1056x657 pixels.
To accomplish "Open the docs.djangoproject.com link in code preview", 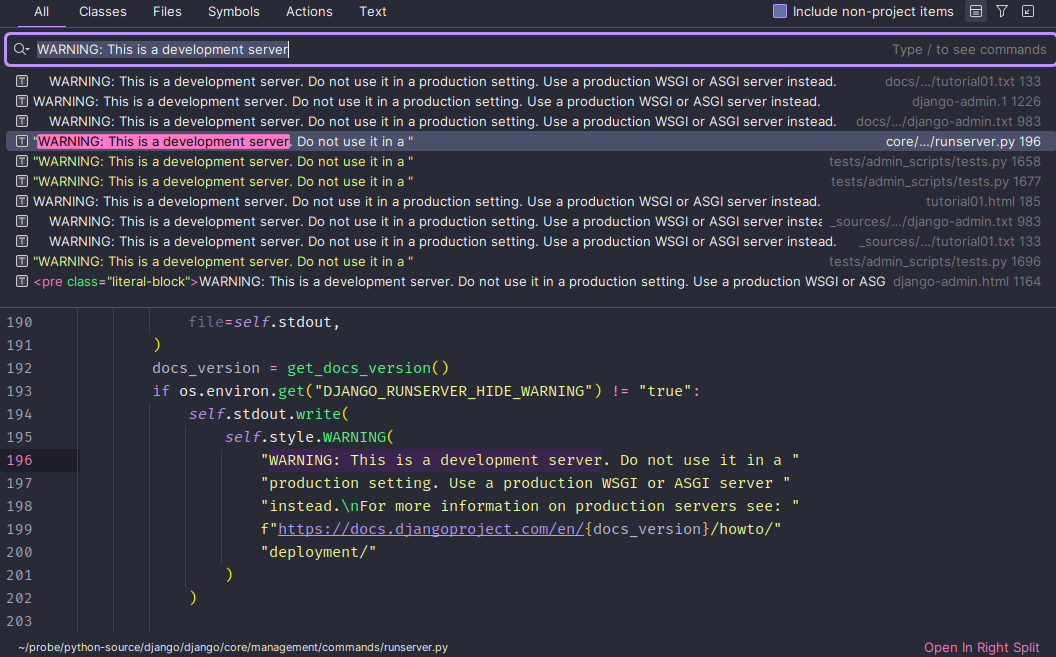I will coord(431,529).
